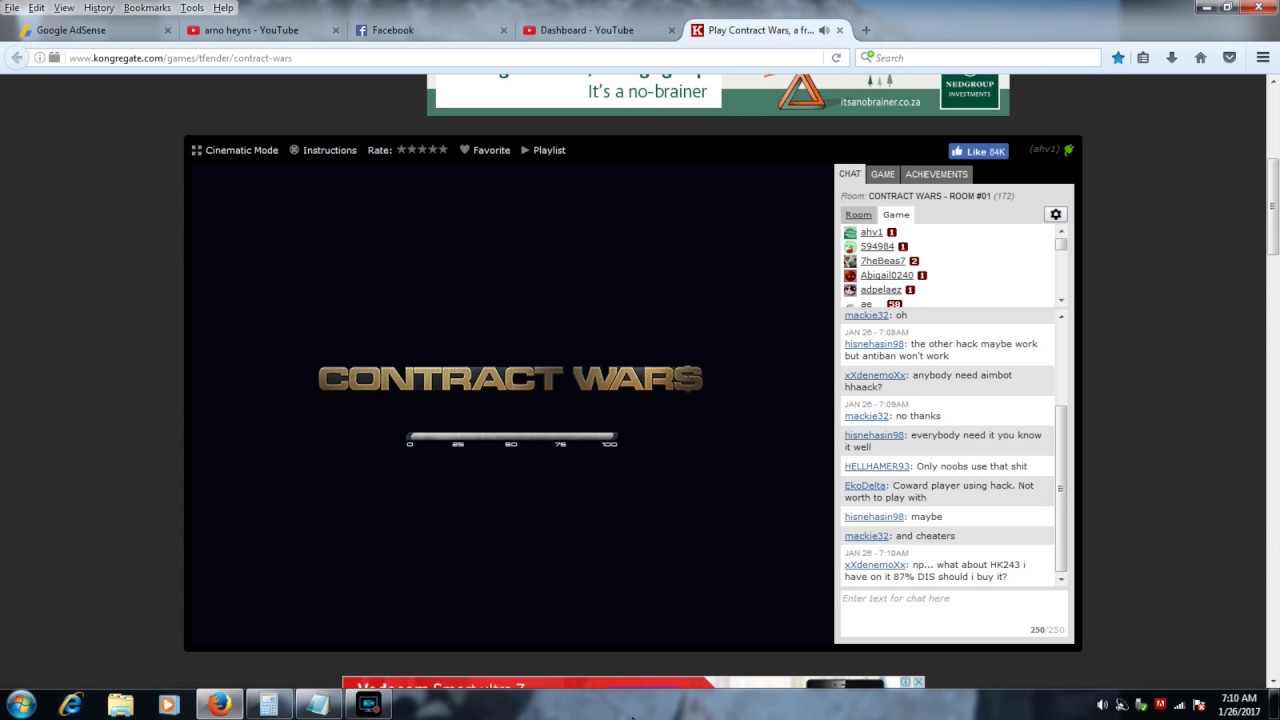Viewport: 1280px width, 720px height.
Task: Open the History menu
Action: 99,8
